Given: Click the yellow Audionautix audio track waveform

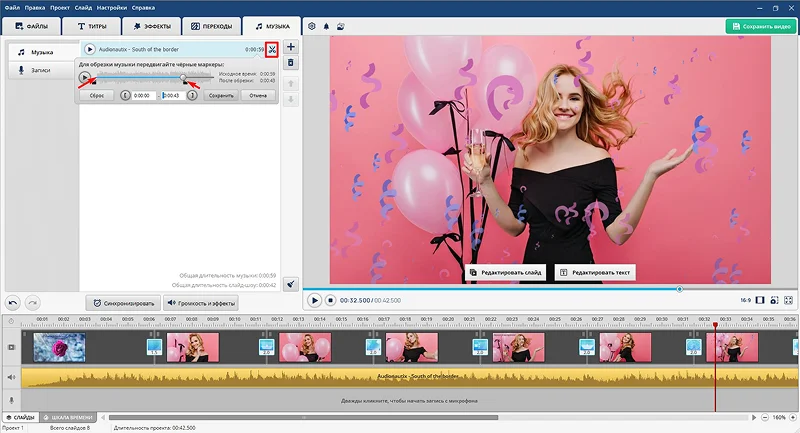Looking at the screenshot, I should tap(410, 377).
